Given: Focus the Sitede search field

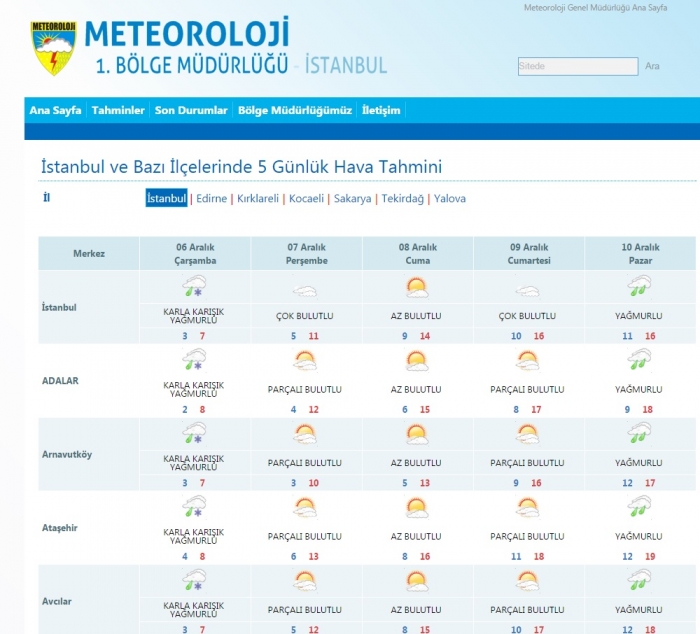Looking at the screenshot, I should pos(578,67).
